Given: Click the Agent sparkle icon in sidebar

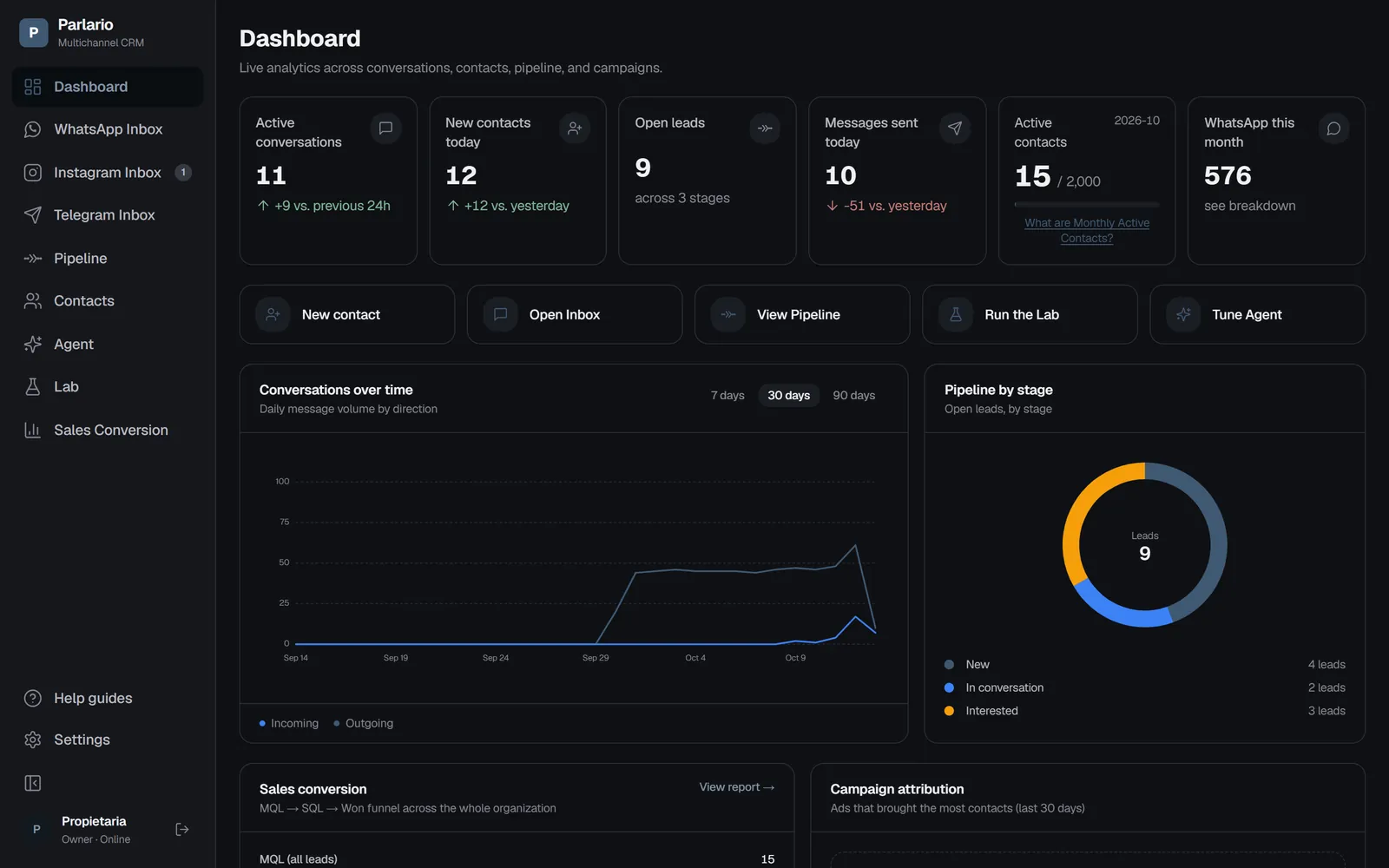Looking at the screenshot, I should (x=33, y=345).
